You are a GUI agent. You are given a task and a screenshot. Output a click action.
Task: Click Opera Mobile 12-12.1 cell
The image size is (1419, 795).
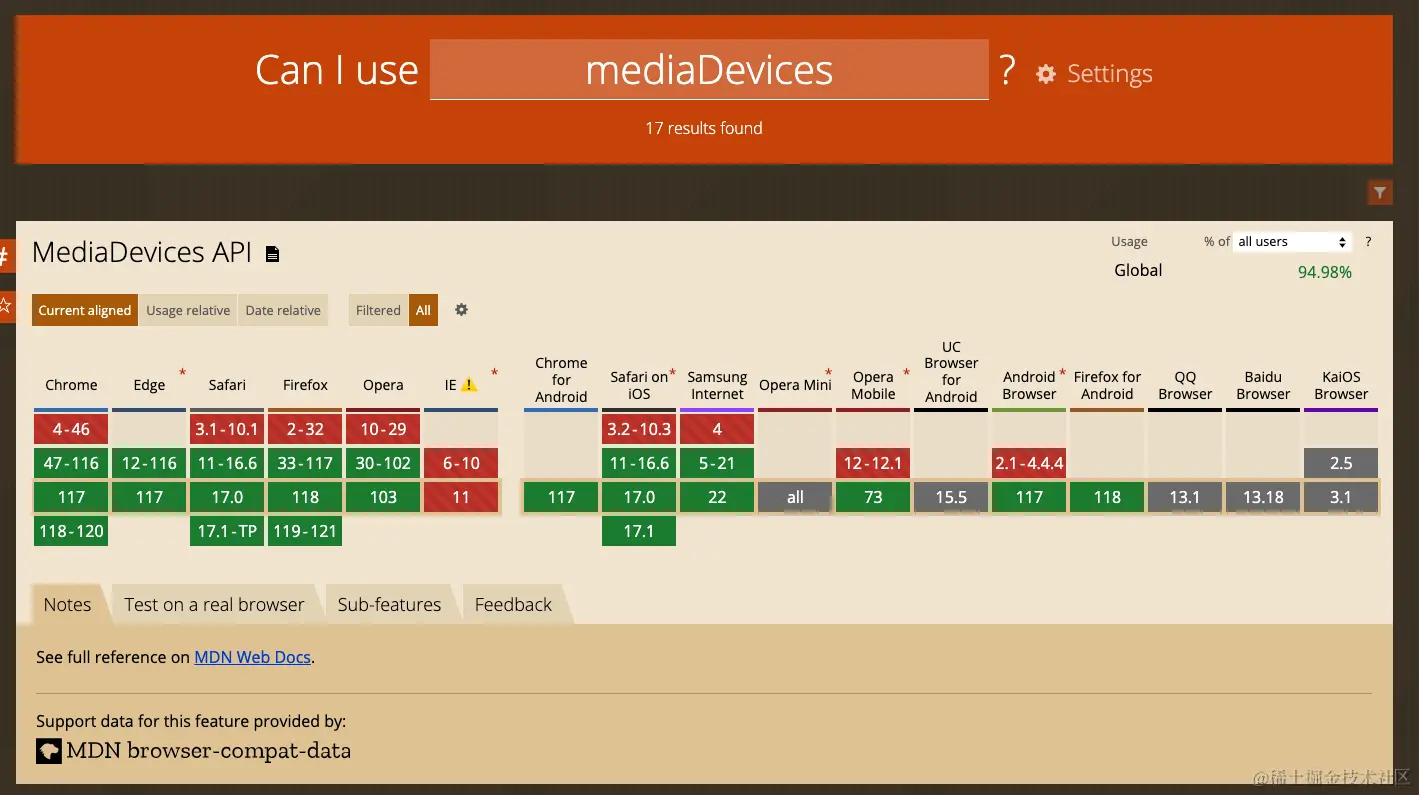[873, 463]
